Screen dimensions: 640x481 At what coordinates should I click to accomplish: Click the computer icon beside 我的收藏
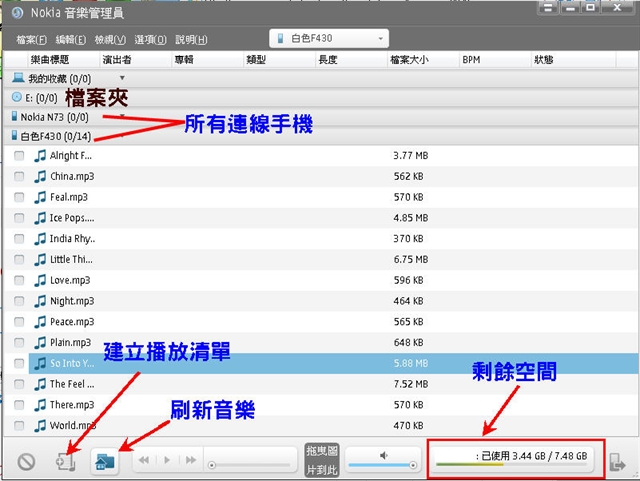point(18,78)
